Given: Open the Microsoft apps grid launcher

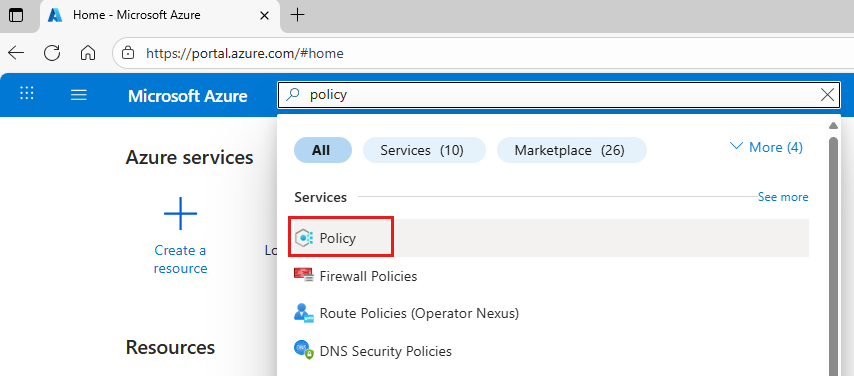Looking at the screenshot, I should (x=27, y=93).
